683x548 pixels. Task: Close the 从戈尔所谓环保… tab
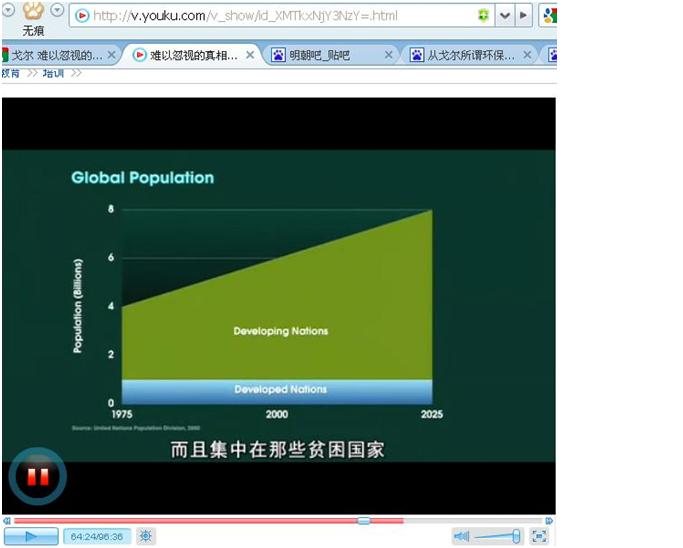pyautogui.click(x=527, y=55)
